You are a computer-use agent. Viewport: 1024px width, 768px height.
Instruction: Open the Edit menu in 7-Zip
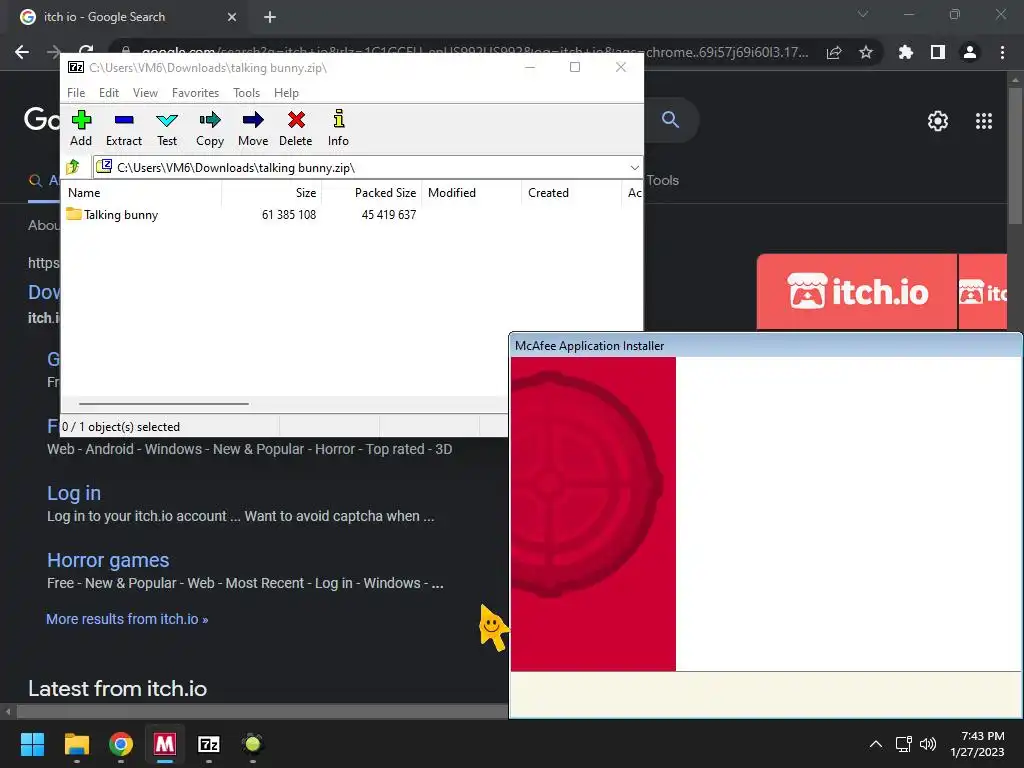tap(108, 93)
